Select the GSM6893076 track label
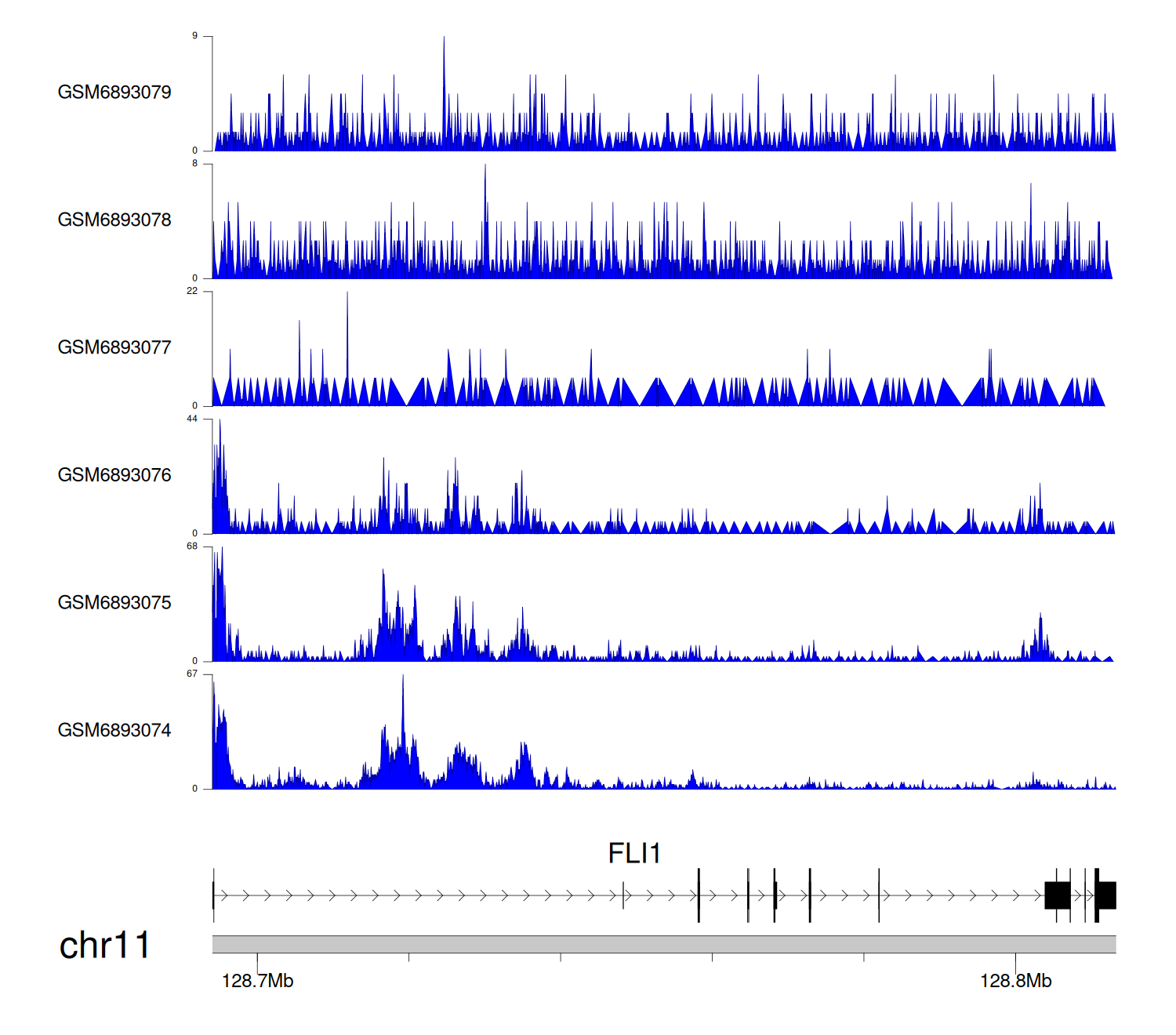The image size is (1176, 1035). point(114,475)
